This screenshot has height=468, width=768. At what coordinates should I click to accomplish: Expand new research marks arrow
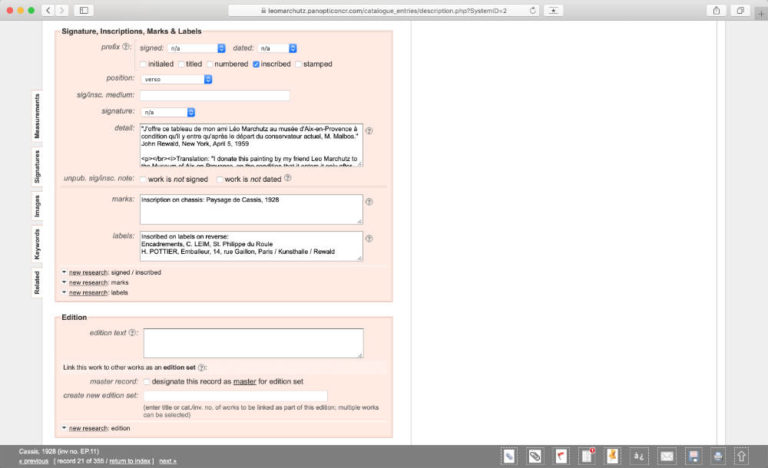64,282
